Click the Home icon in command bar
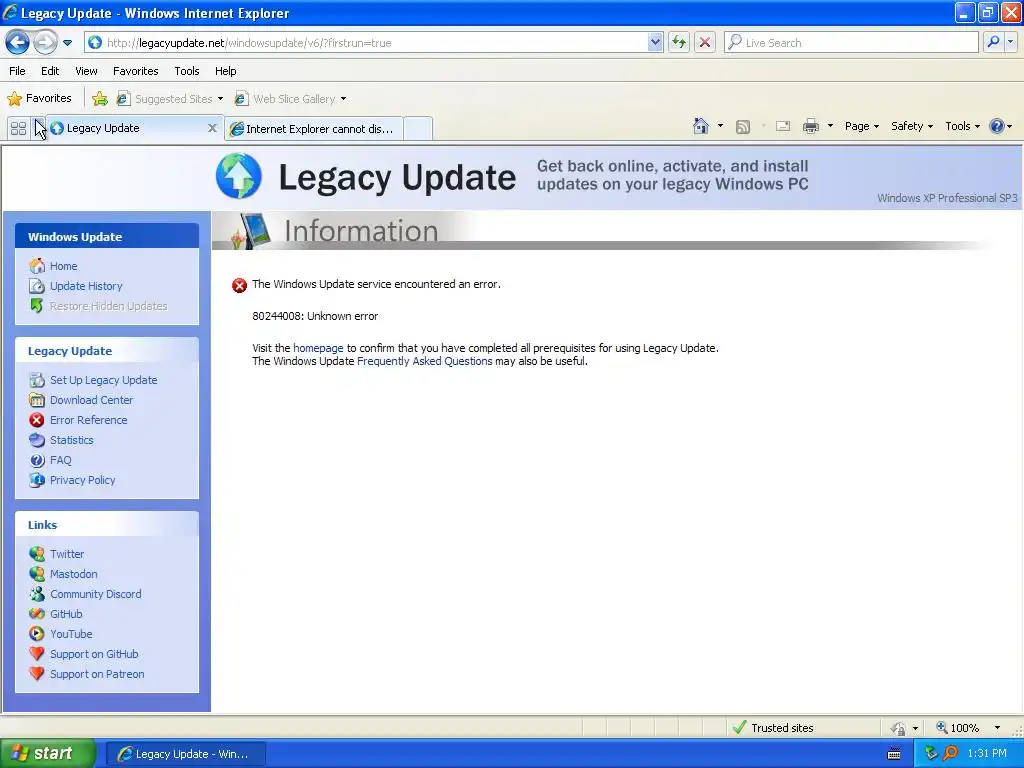1024x768 pixels. (x=701, y=126)
